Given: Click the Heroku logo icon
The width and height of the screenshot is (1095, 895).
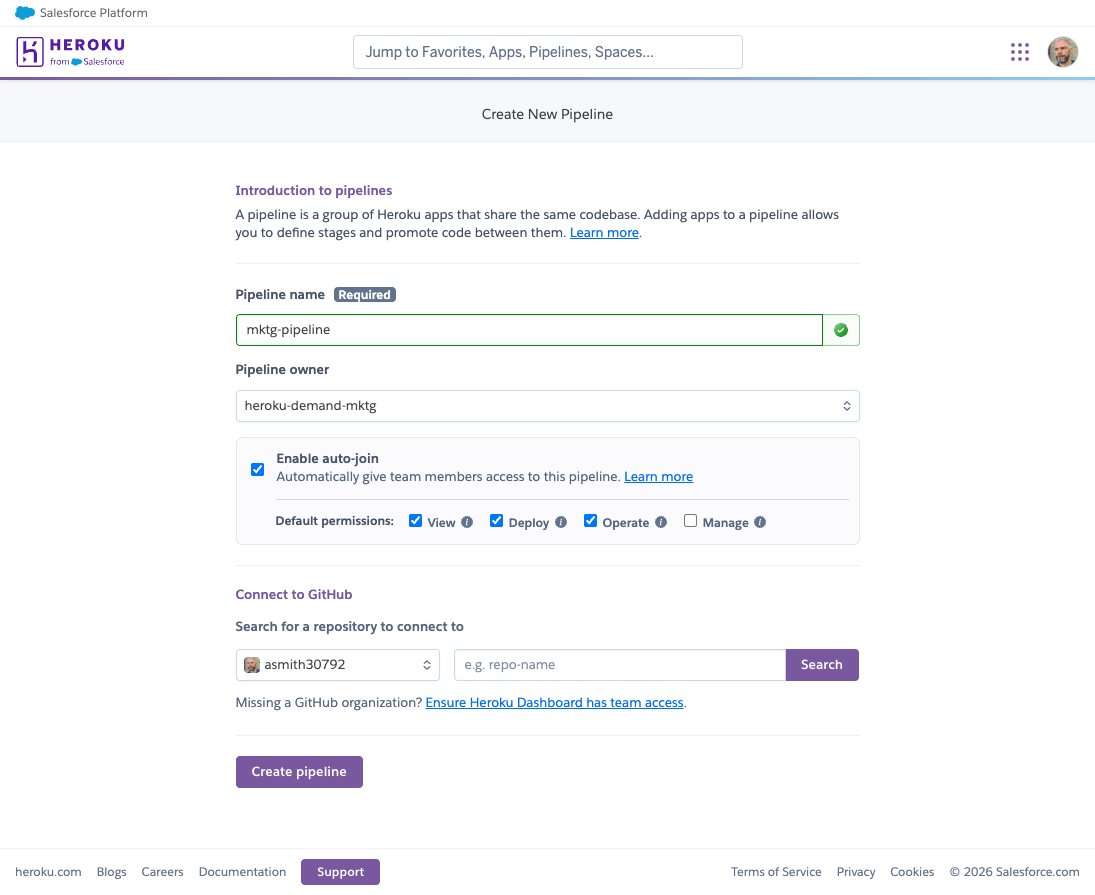Looking at the screenshot, I should (x=30, y=52).
